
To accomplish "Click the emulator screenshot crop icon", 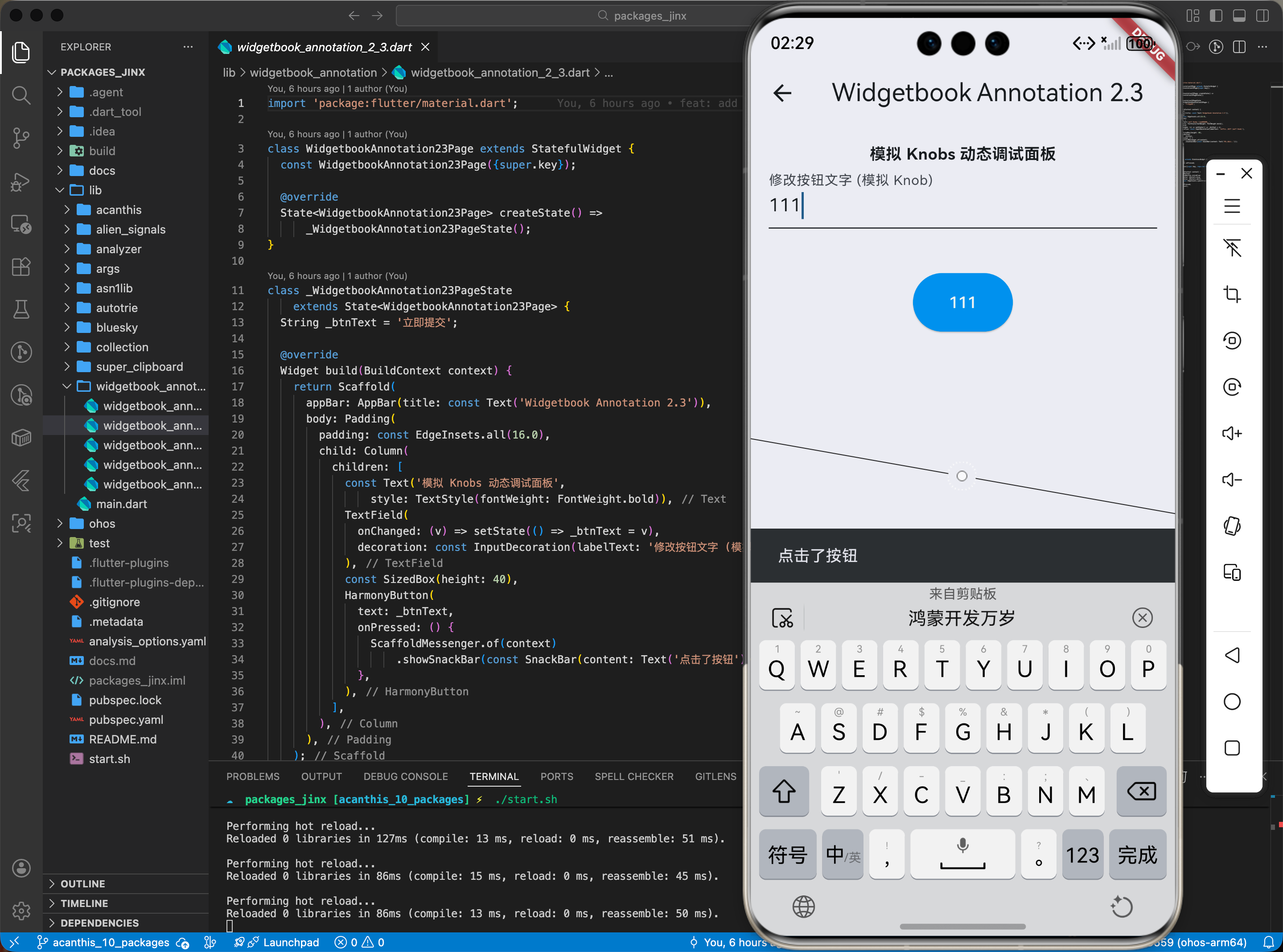I will [1232, 294].
